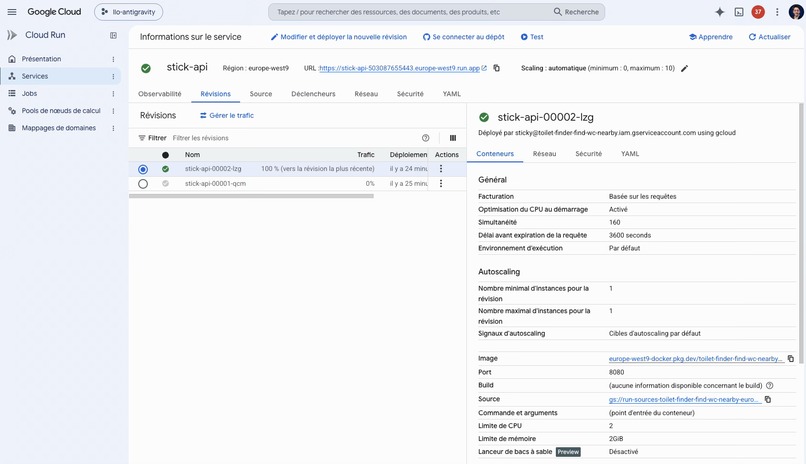Select revision stick-api-00002-lzg radio button
Image resolution: width=806 pixels, height=464 pixels.
pos(143,169)
